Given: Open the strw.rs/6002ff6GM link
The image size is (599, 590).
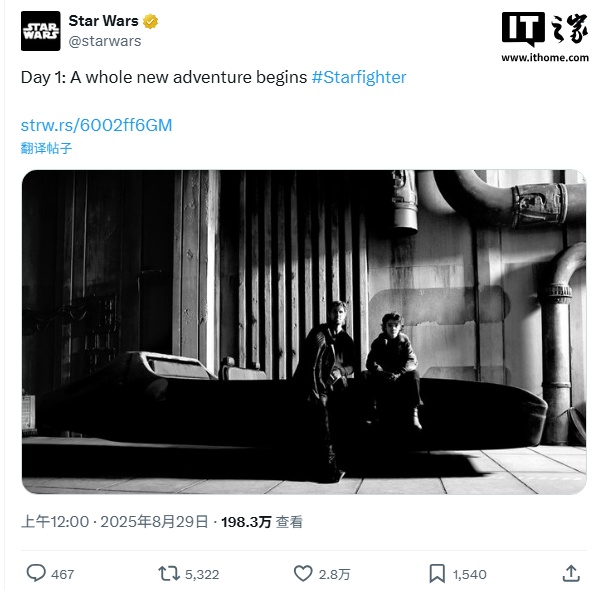Looking at the screenshot, I should pyautogui.click(x=97, y=125).
